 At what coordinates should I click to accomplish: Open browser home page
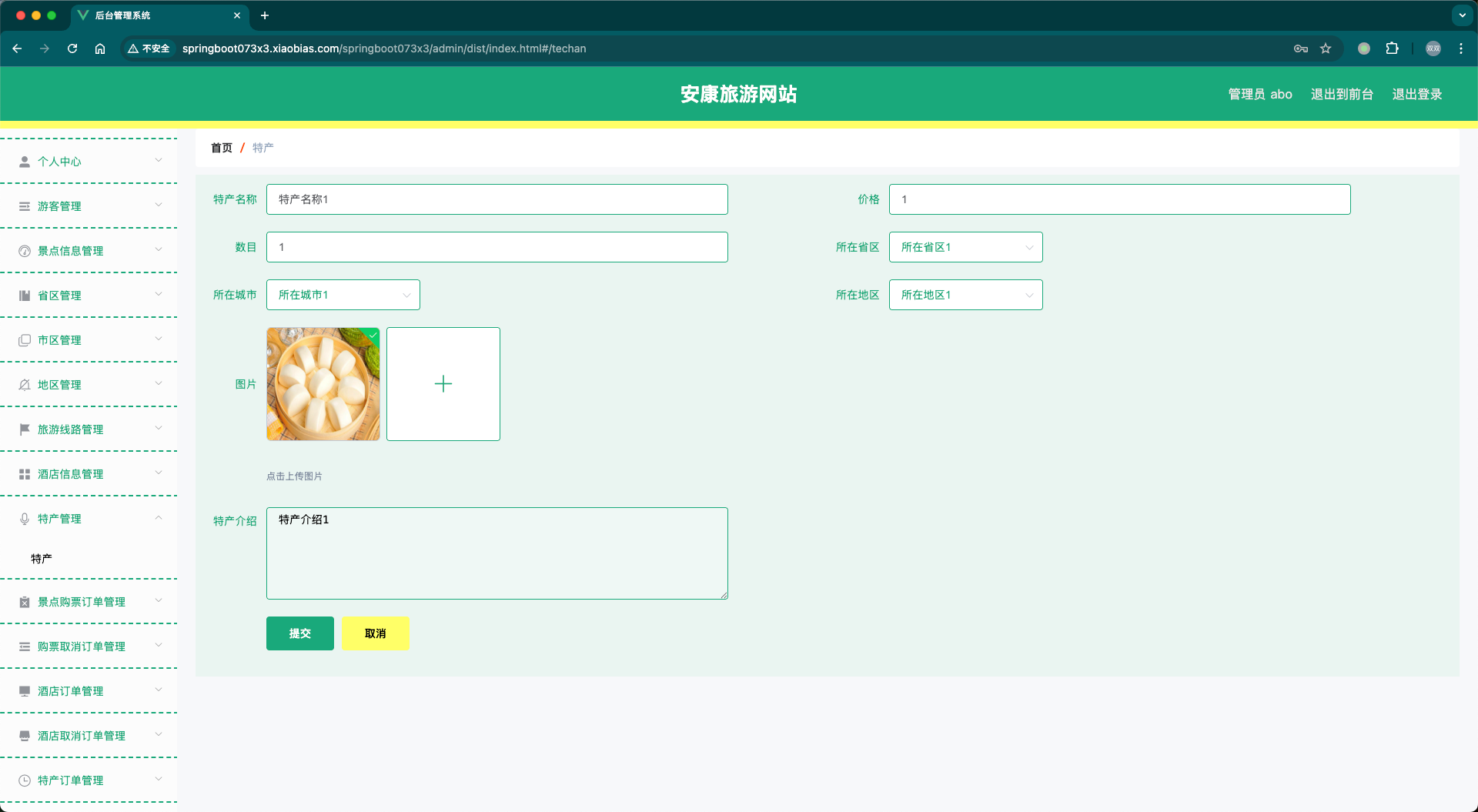(x=100, y=48)
